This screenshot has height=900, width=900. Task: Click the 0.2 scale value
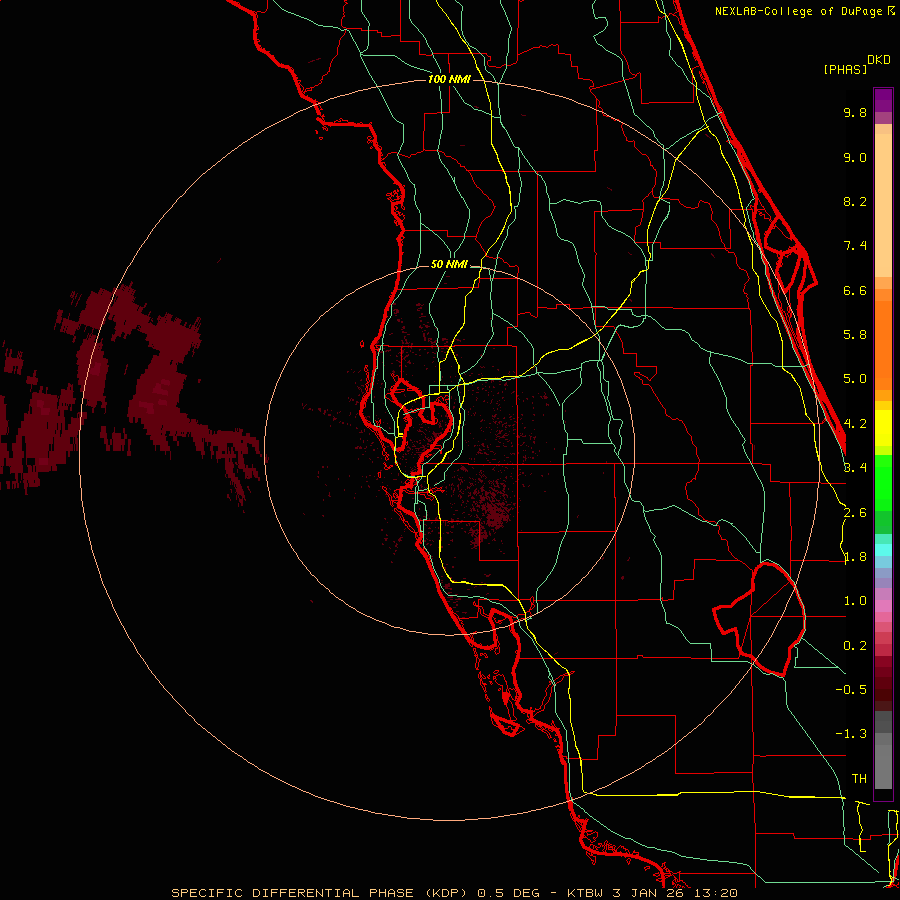855,646
